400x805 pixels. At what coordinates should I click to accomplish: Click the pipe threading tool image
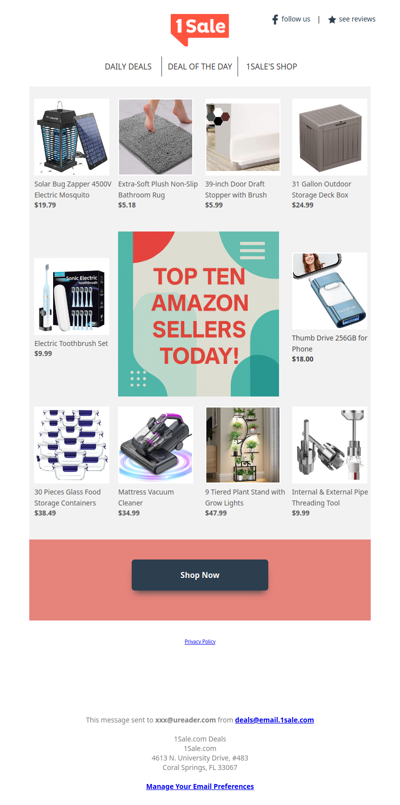pyautogui.click(x=330, y=445)
